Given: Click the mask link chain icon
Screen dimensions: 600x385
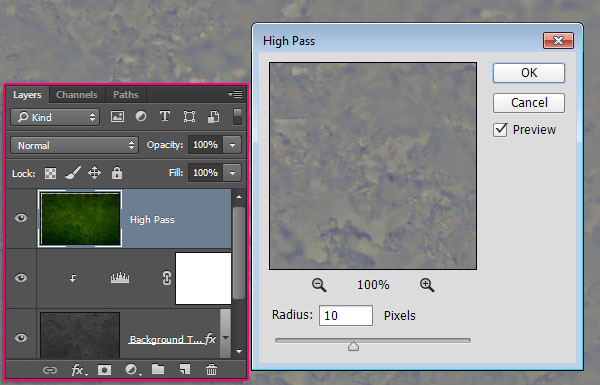Looking at the screenshot, I should coord(166,278).
